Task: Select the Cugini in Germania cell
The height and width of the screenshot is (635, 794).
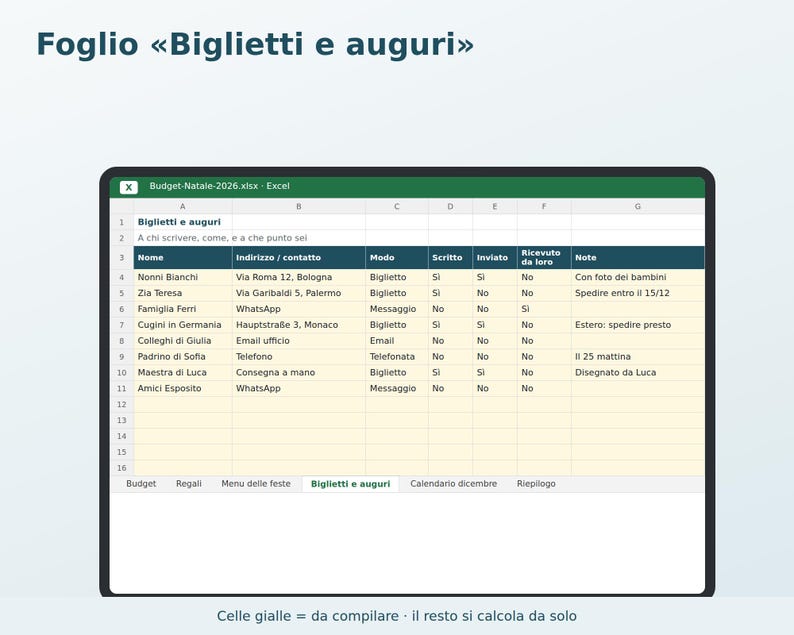Action: (183, 325)
